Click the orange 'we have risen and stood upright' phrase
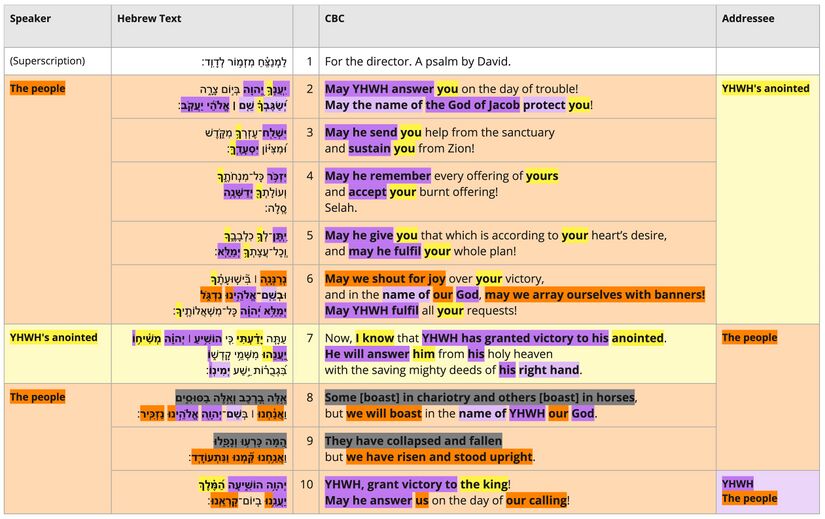Viewport: 825px width, 519px height. coord(439,458)
